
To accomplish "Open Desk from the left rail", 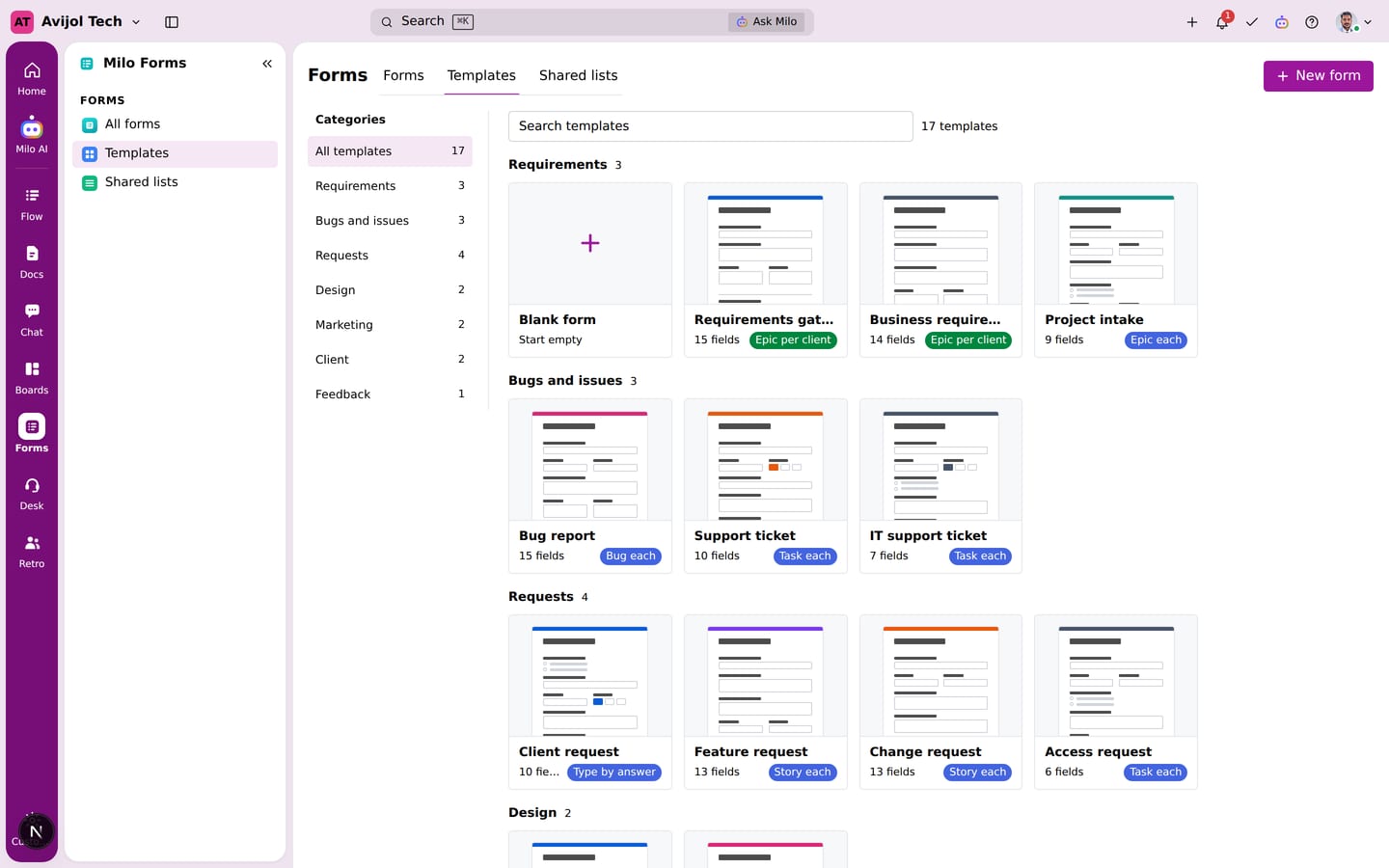I will pos(32,493).
